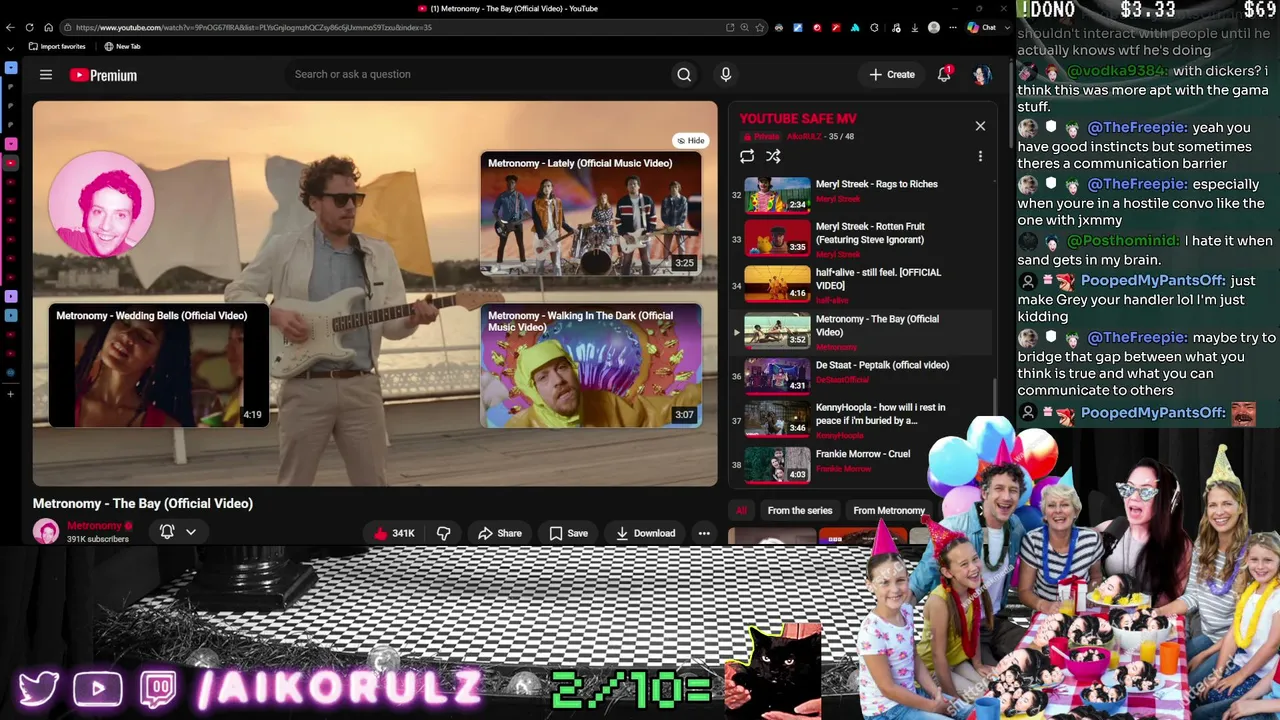The height and width of the screenshot is (720, 1280).
Task: Download the video
Action: pyautogui.click(x=645, y=533)
